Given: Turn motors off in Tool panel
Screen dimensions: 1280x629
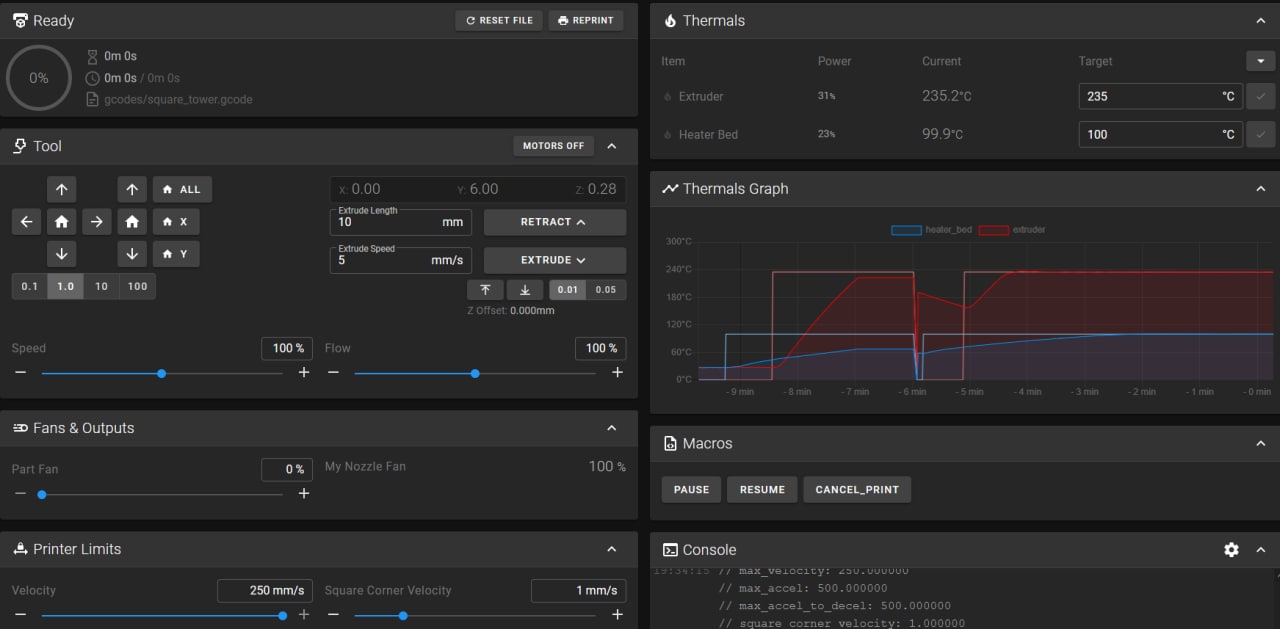Looking at the screenshot, I should click(x=553, y=146).
